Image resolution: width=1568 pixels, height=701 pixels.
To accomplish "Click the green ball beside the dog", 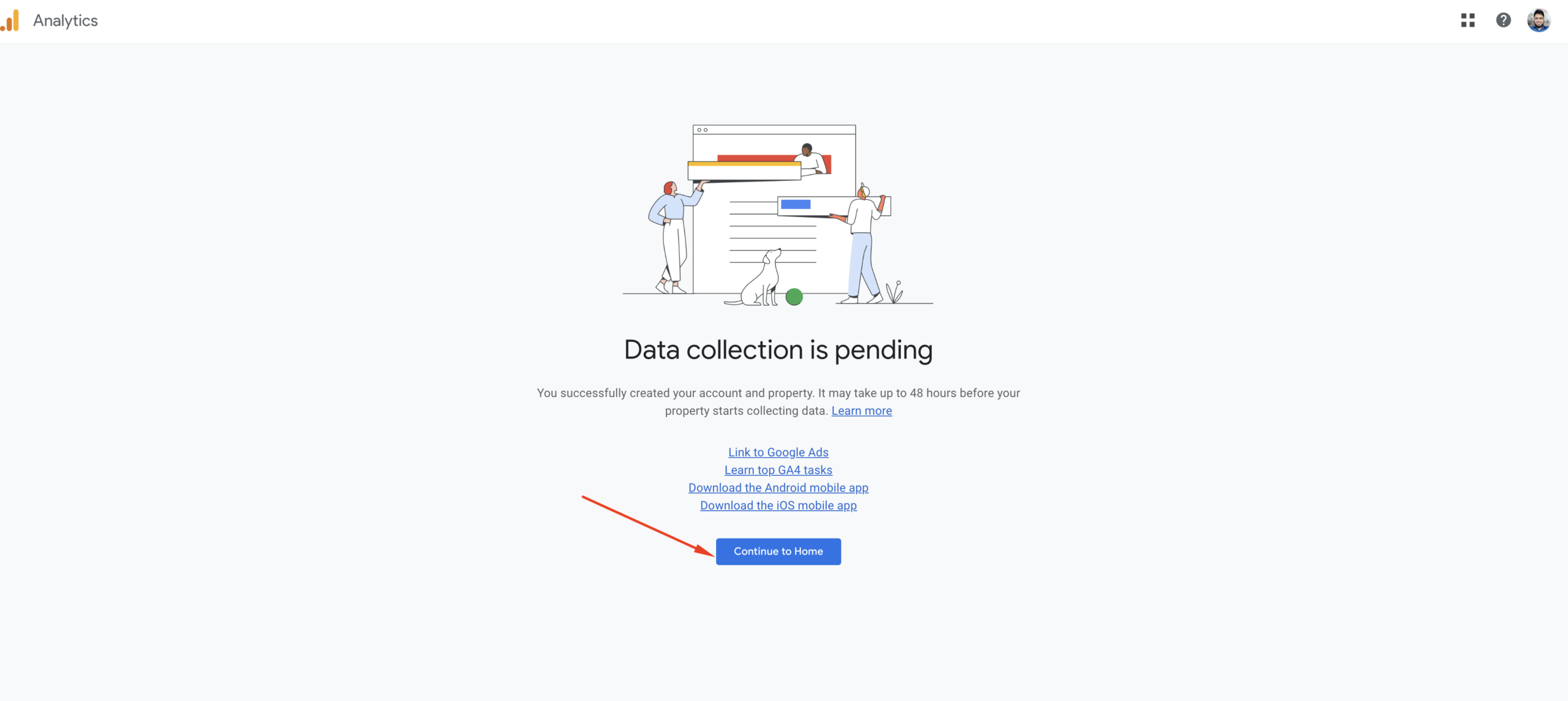I will [x=794, y=297].
